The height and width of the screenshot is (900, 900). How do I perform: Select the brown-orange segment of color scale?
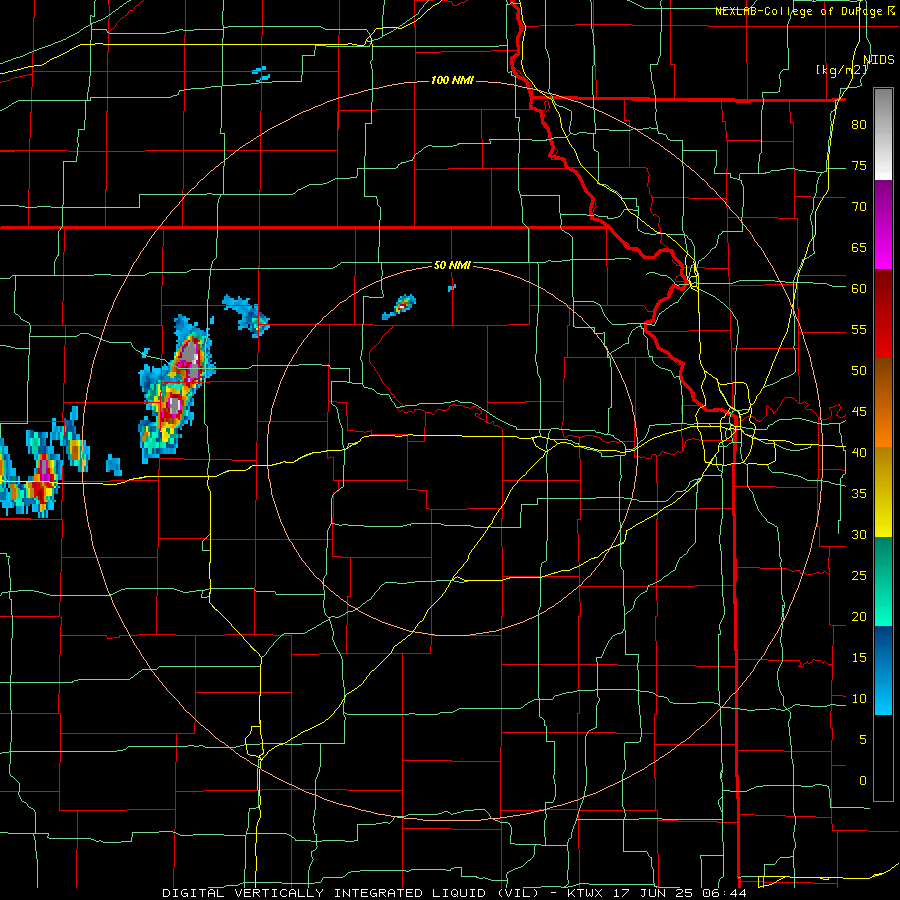pos(883,402)
